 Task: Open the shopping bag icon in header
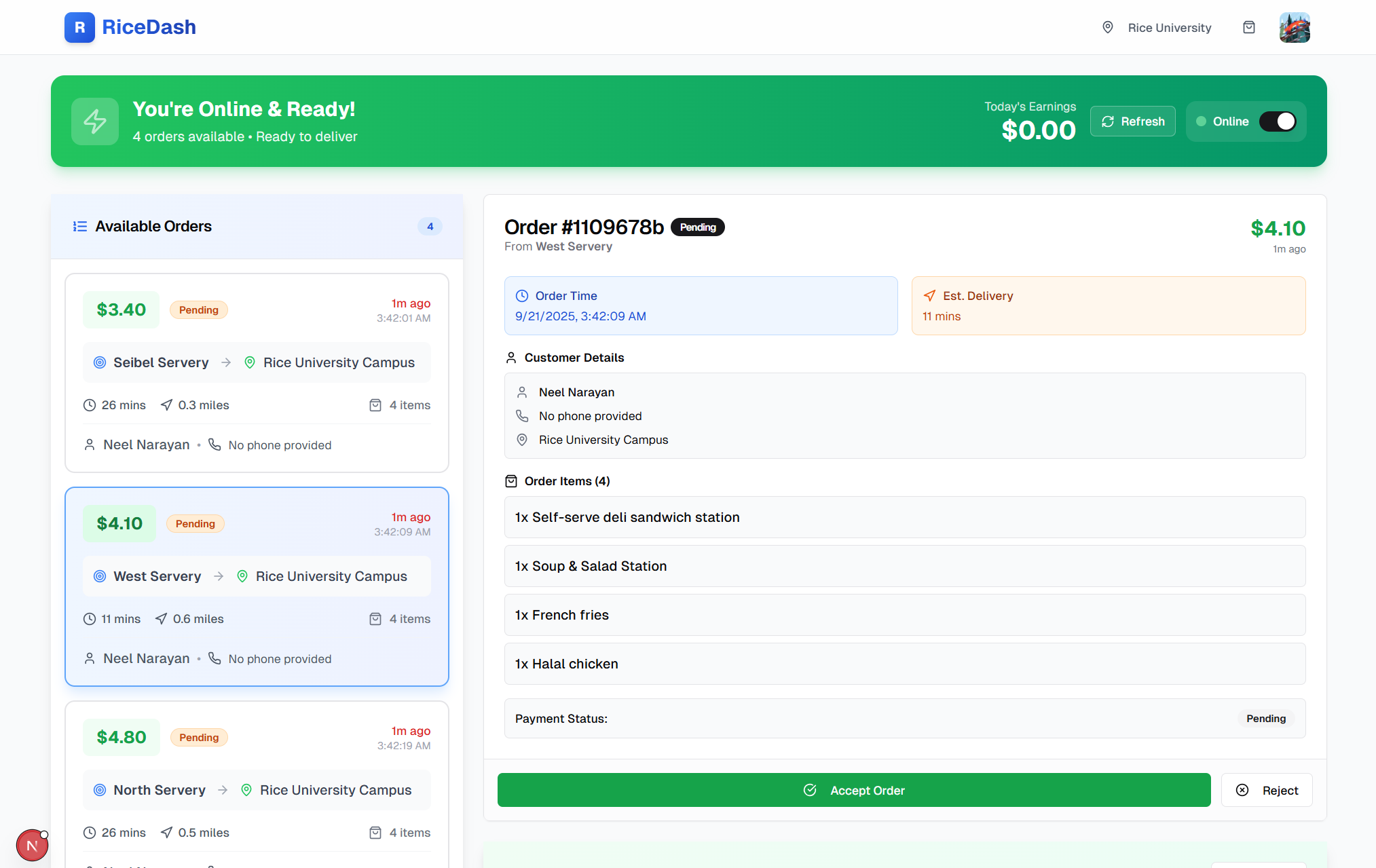click(x=1248, y=27)
